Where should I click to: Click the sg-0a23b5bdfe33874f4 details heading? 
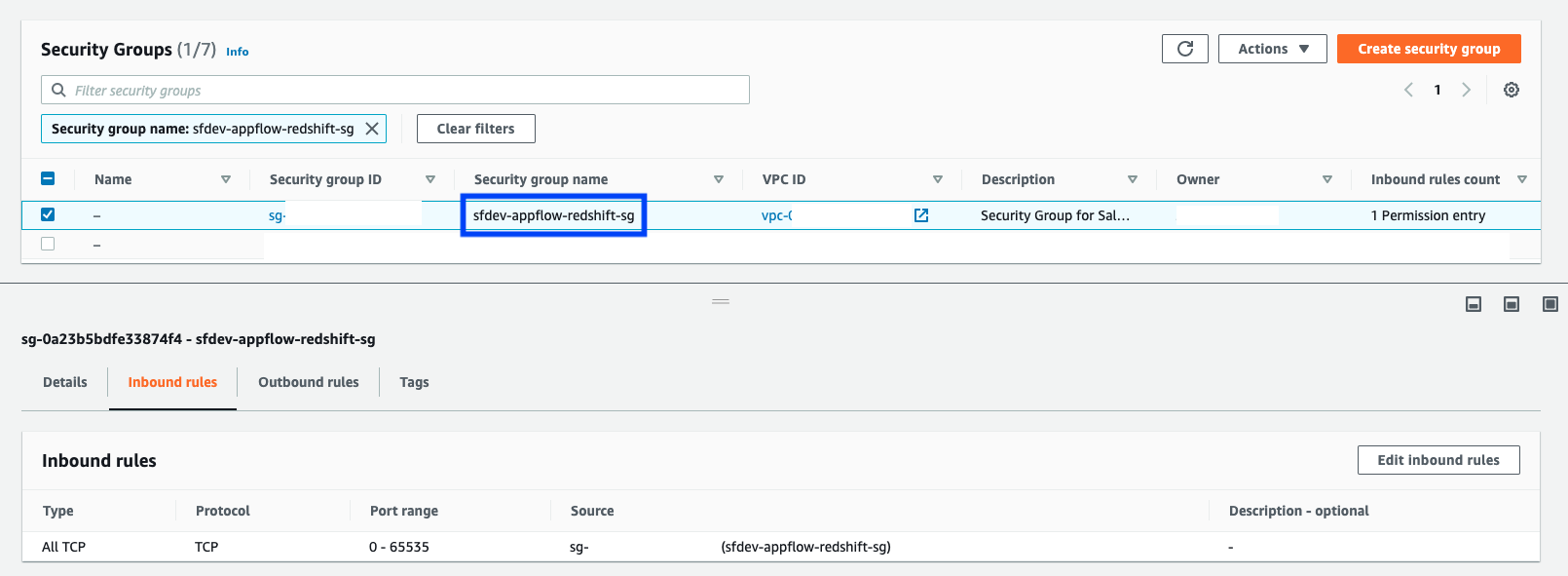pos(199,339)
